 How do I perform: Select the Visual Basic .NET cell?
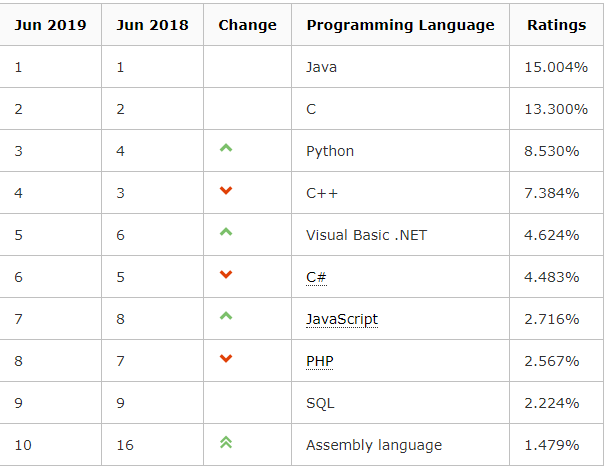coord(400,235)
